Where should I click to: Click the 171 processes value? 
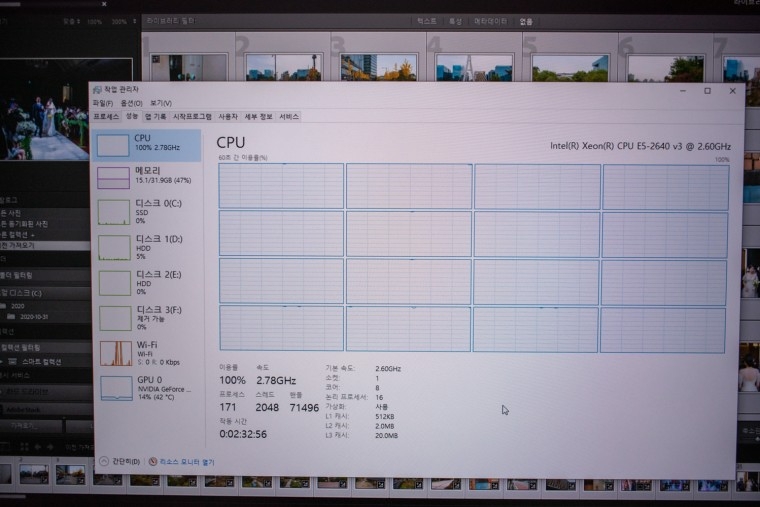[228, 407]
